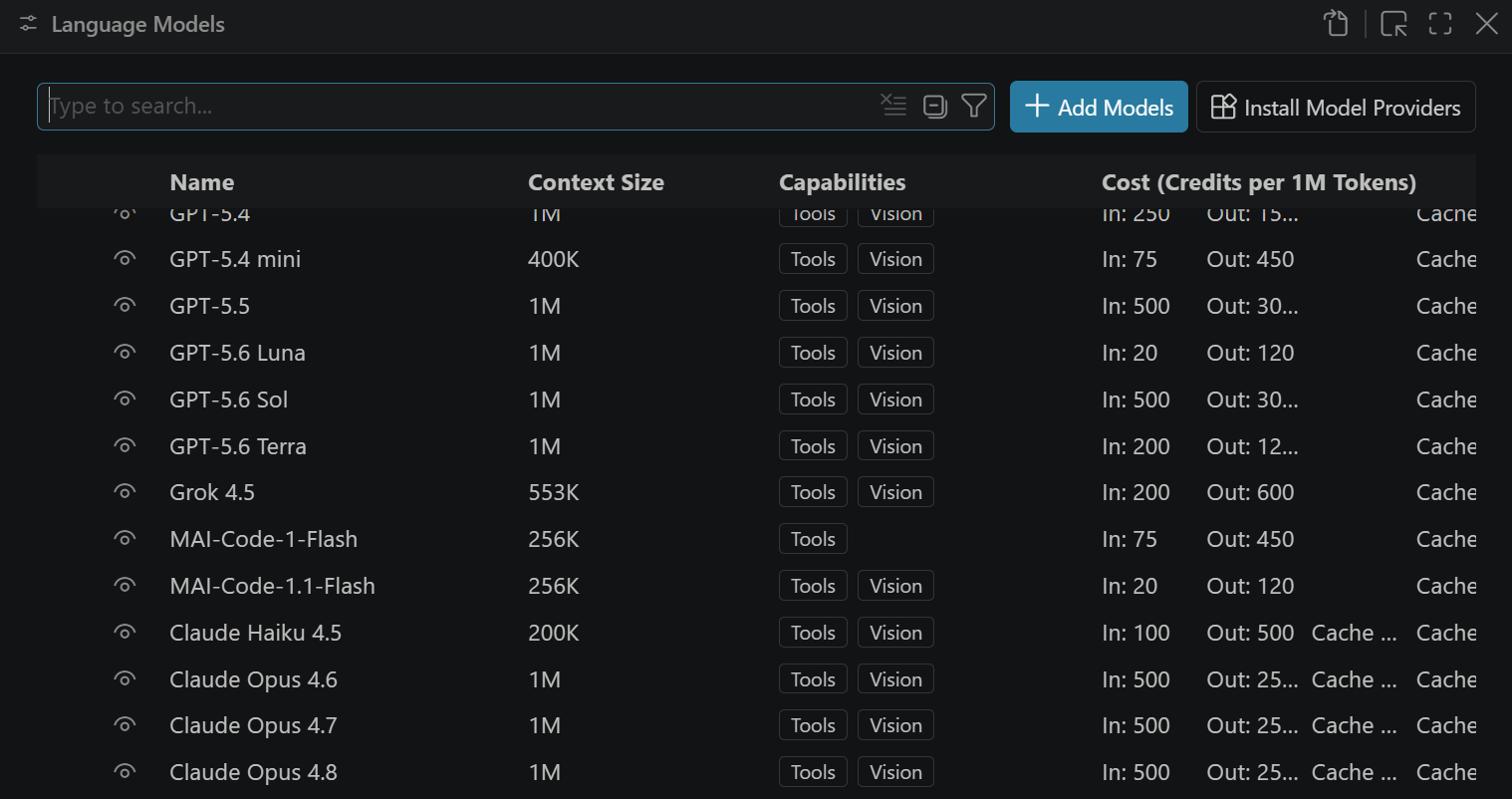Image resolution: width=1512 pixels, height=799 pixels.
Task: Select the MAI-Code-1-Flash row name
Action: click(x=263, y=539)
